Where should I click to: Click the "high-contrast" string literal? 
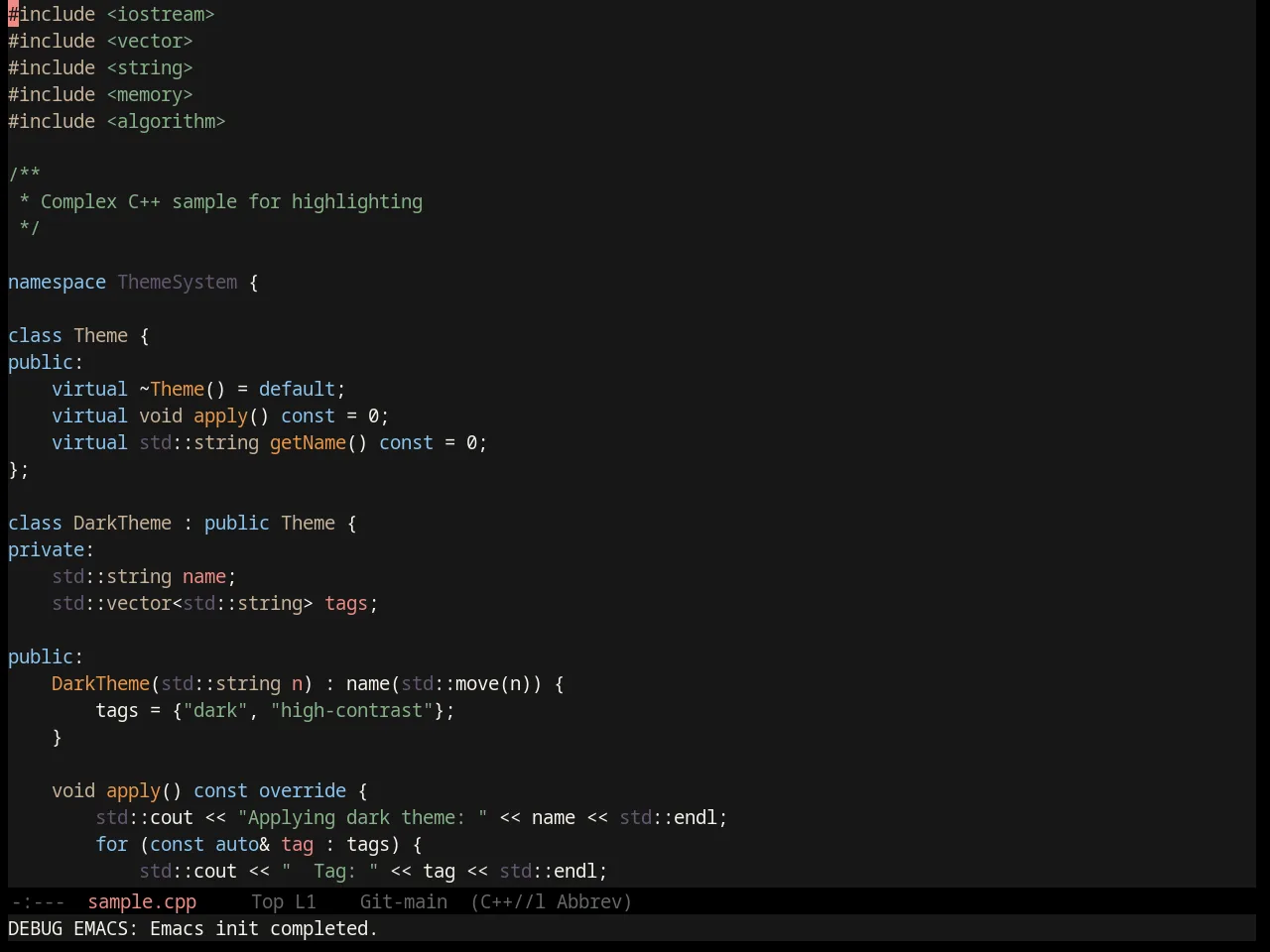351,710
